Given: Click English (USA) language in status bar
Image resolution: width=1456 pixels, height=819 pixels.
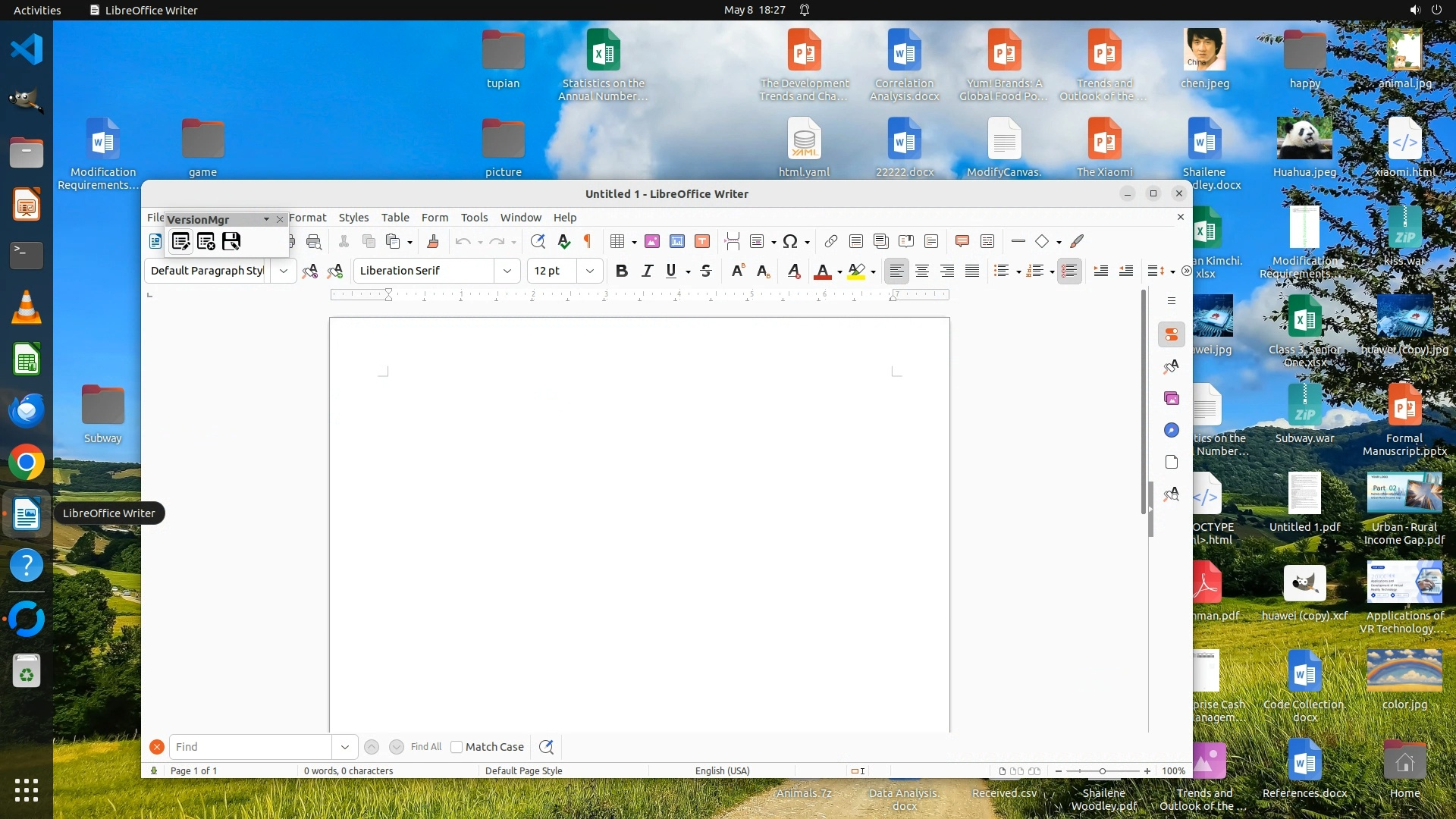Looking at the screenshot, I should coord(722,770).
